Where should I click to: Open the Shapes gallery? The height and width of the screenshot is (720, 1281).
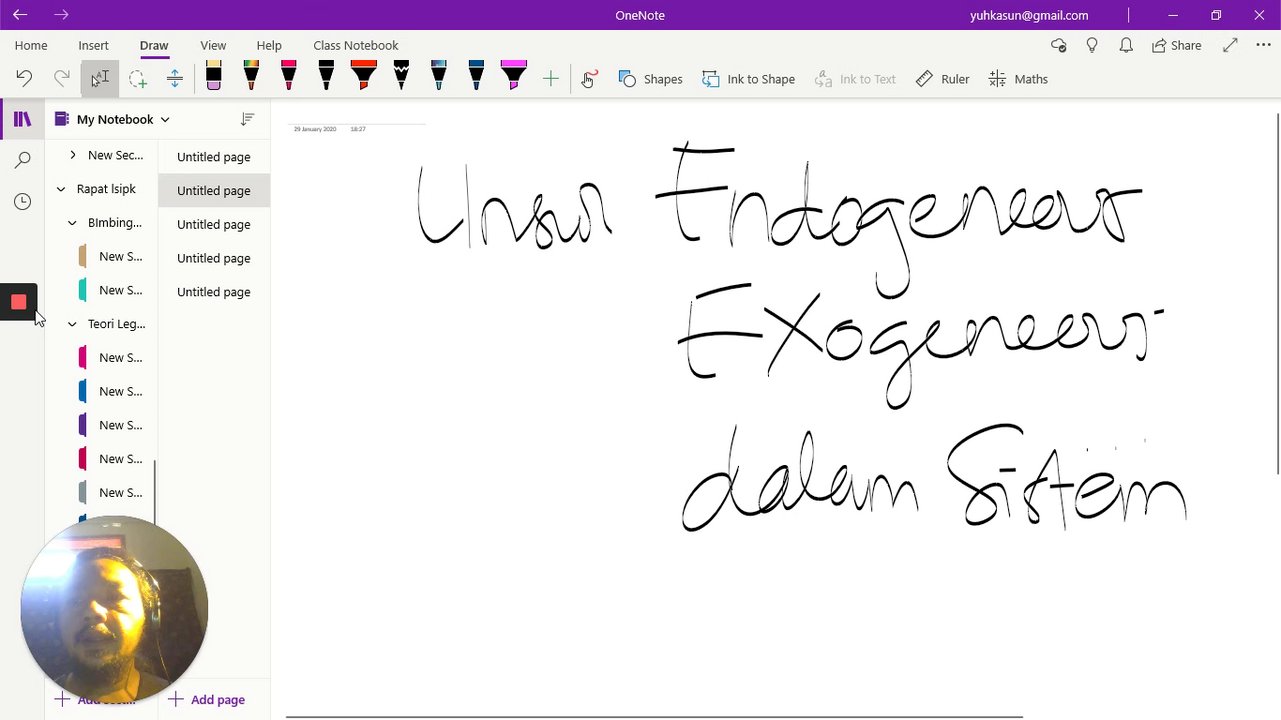[x=651, y=79]
